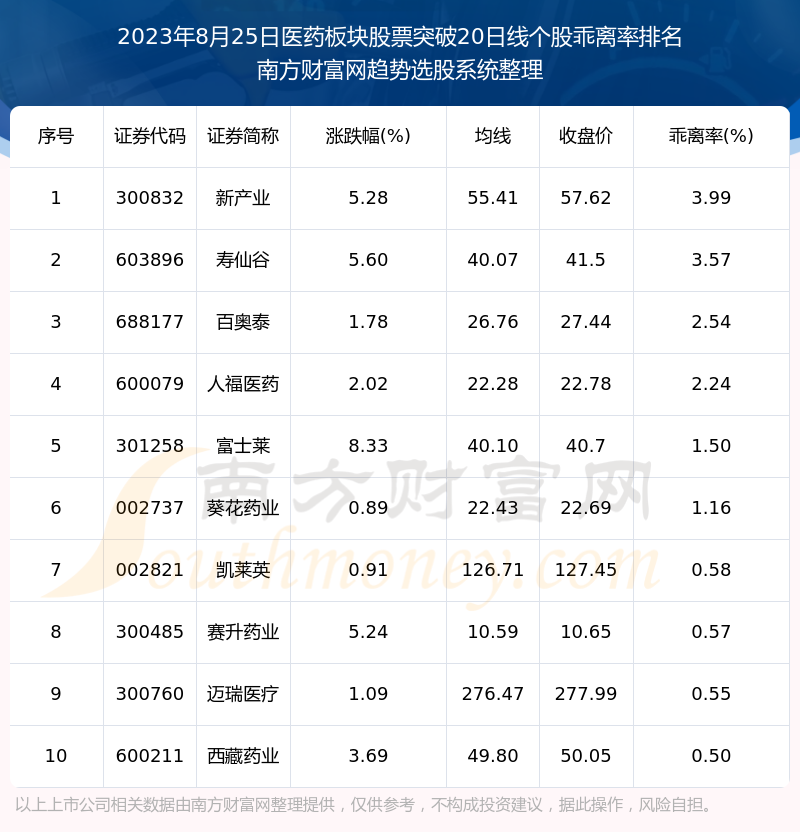Click the 8.33 change value for 富士莱
The height and width of the screenshot is (832, 800).
click(x=368, y=446)
